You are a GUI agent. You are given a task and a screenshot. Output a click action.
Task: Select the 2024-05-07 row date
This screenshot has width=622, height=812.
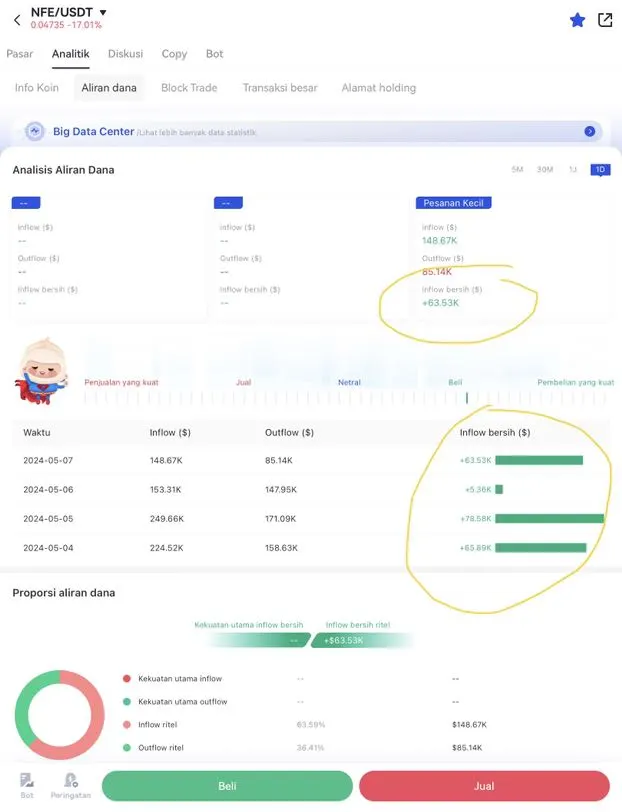point(48,460)
